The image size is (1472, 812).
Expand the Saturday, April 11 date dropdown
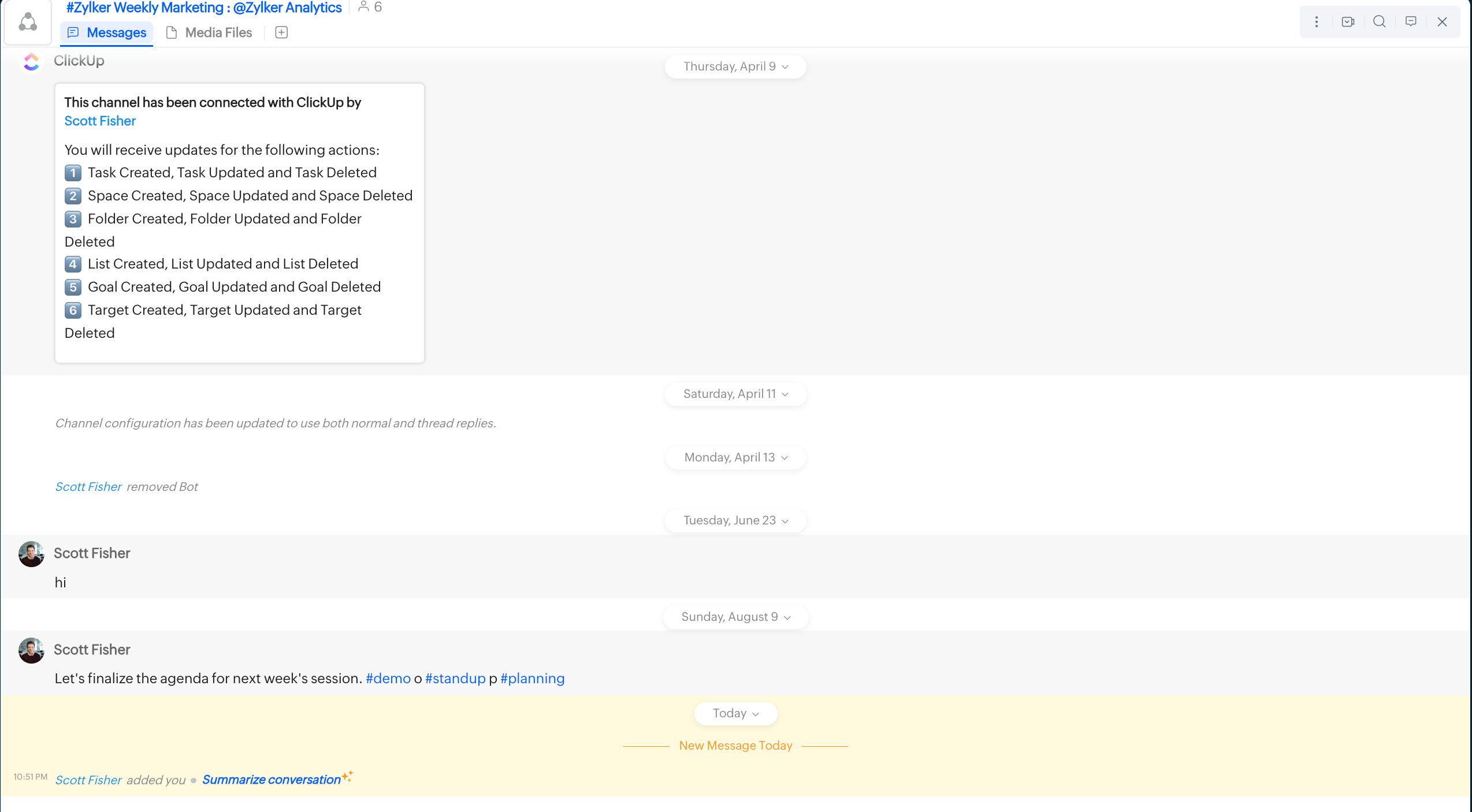(x=735, y=394)
